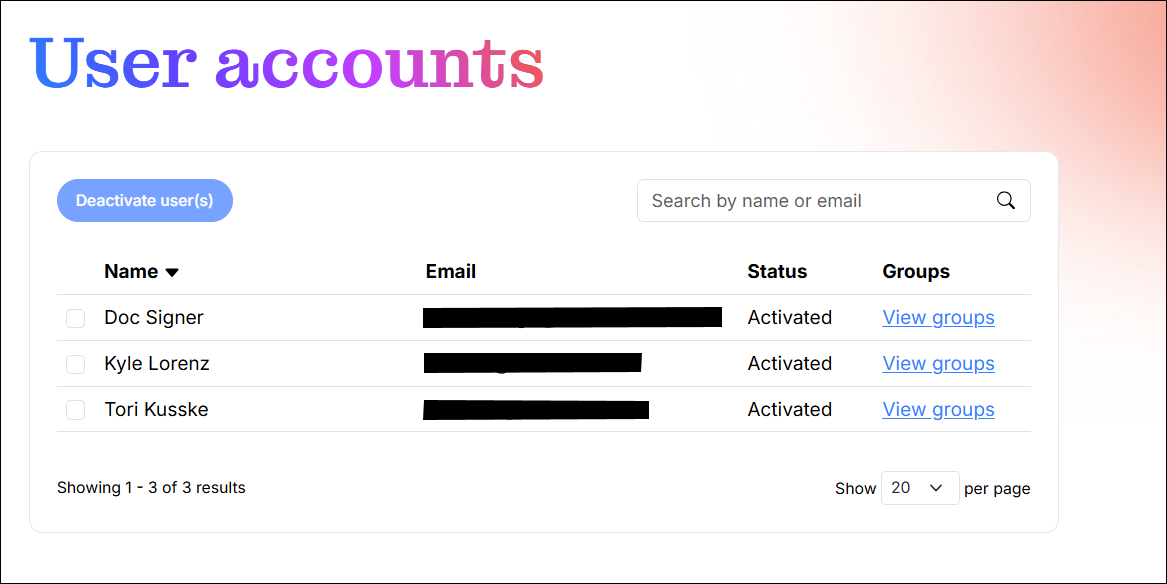Open the results per page dropdown

[919, 488]
